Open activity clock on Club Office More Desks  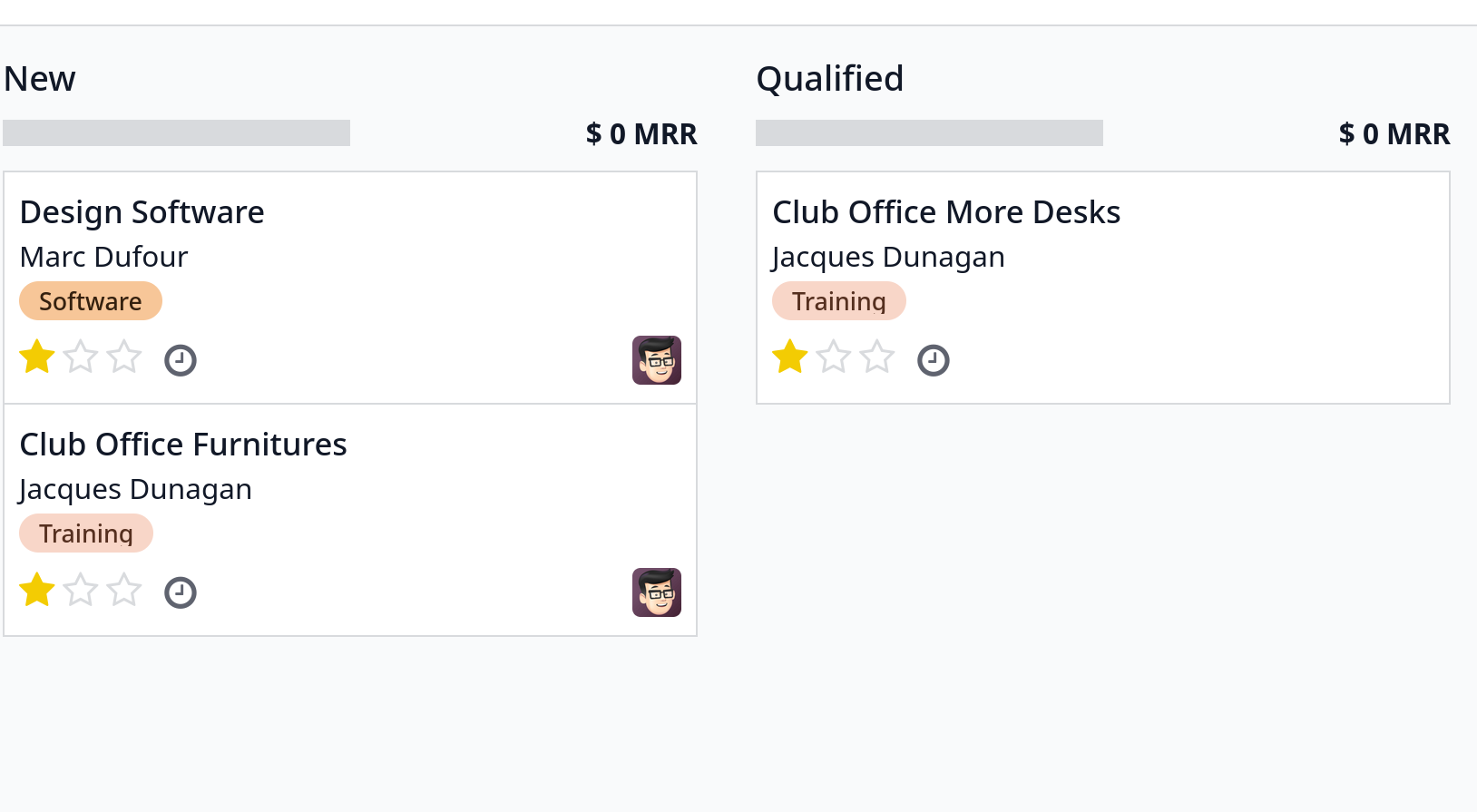[x=934, y=360]
